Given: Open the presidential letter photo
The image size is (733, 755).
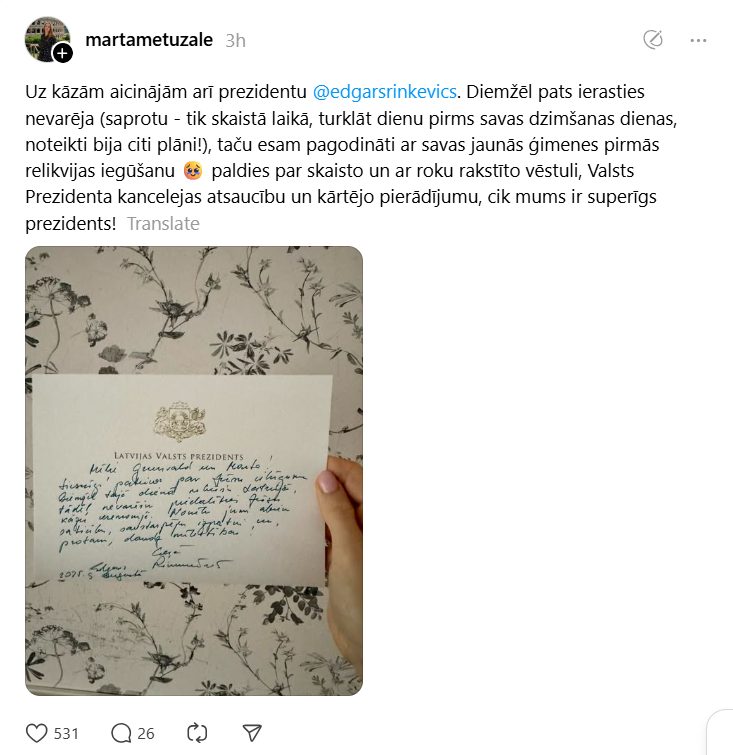Looking at the screenshot, I should point(194,471).
